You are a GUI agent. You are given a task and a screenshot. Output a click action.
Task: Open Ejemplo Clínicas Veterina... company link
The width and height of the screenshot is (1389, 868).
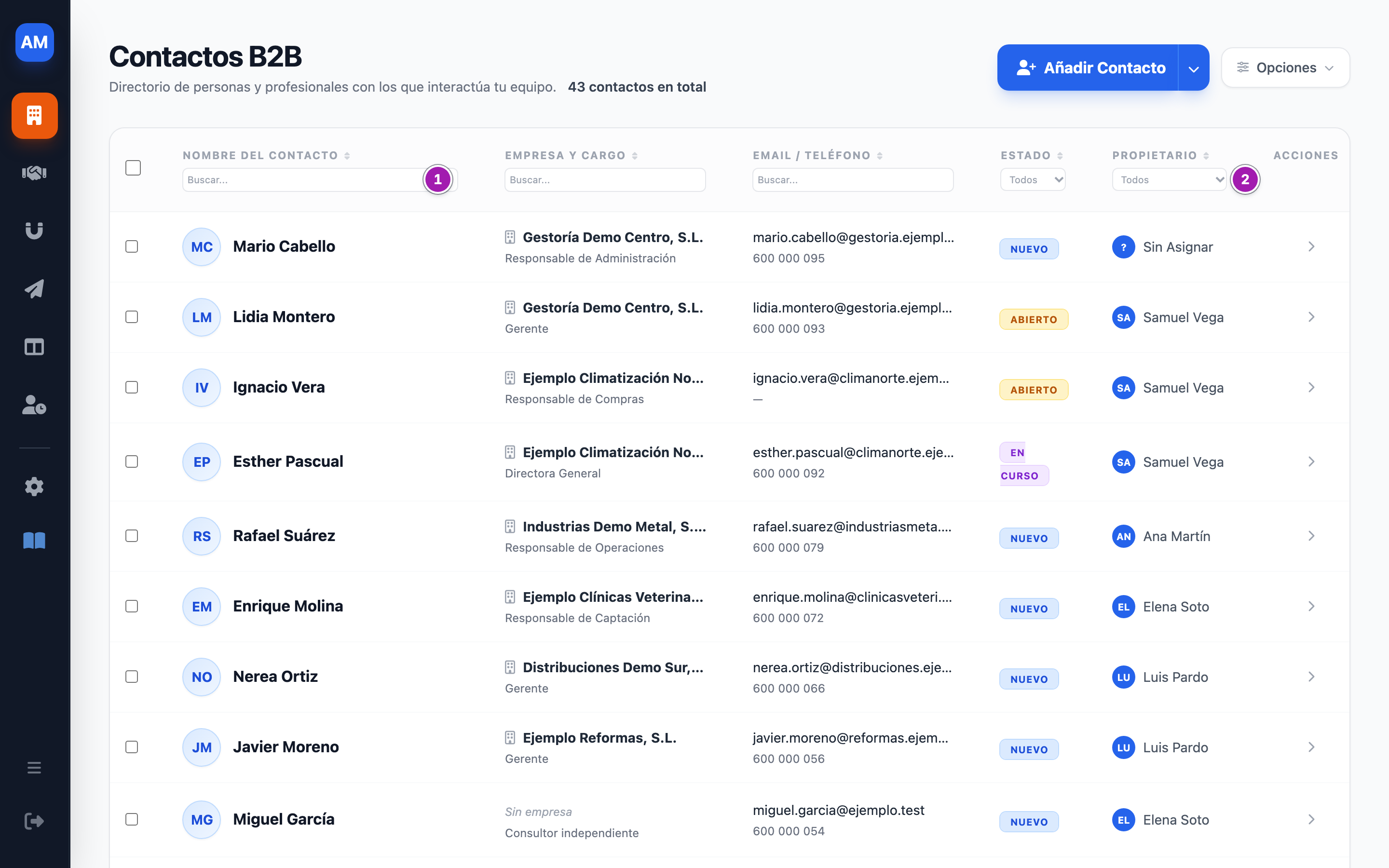tap(613, 597)
